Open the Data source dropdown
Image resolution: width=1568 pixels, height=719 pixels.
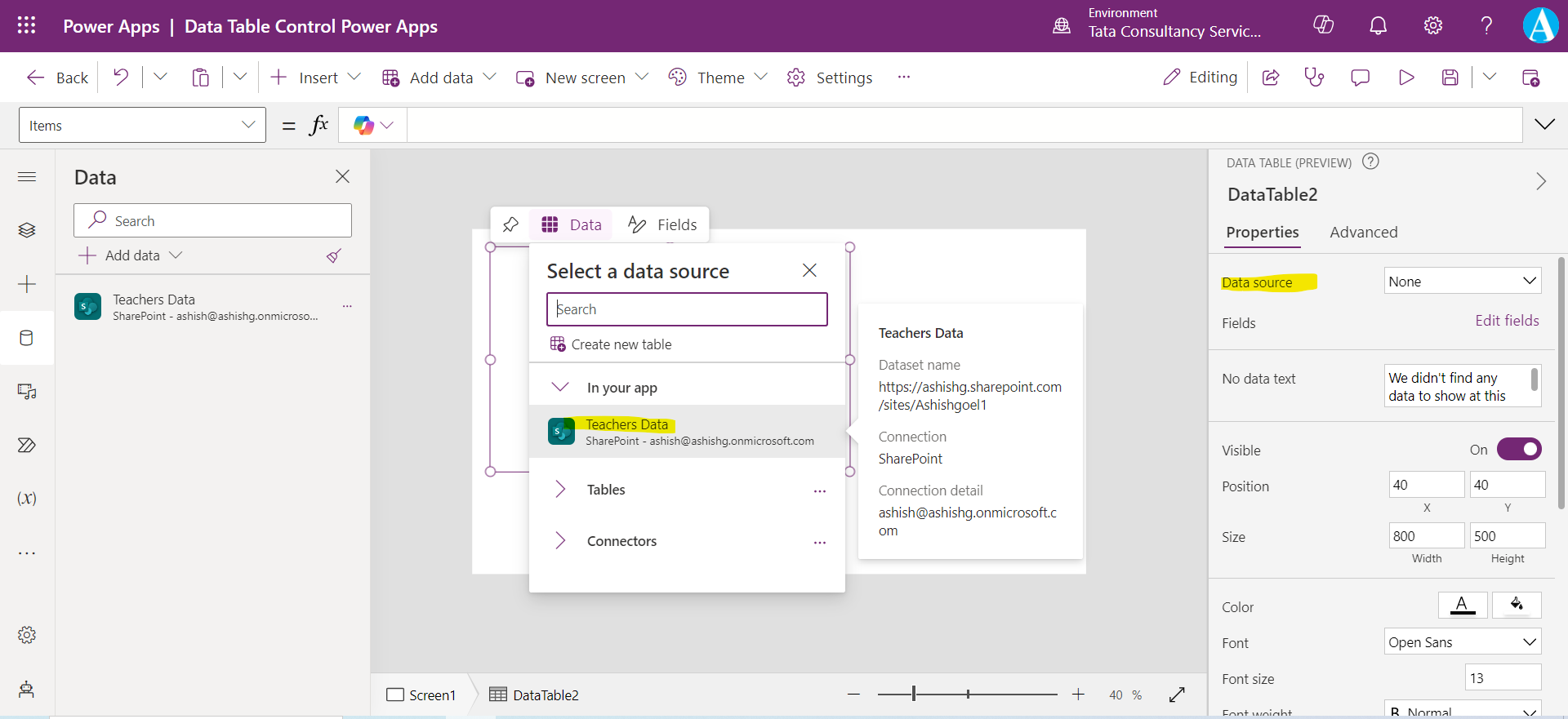tap(1462, 282)
